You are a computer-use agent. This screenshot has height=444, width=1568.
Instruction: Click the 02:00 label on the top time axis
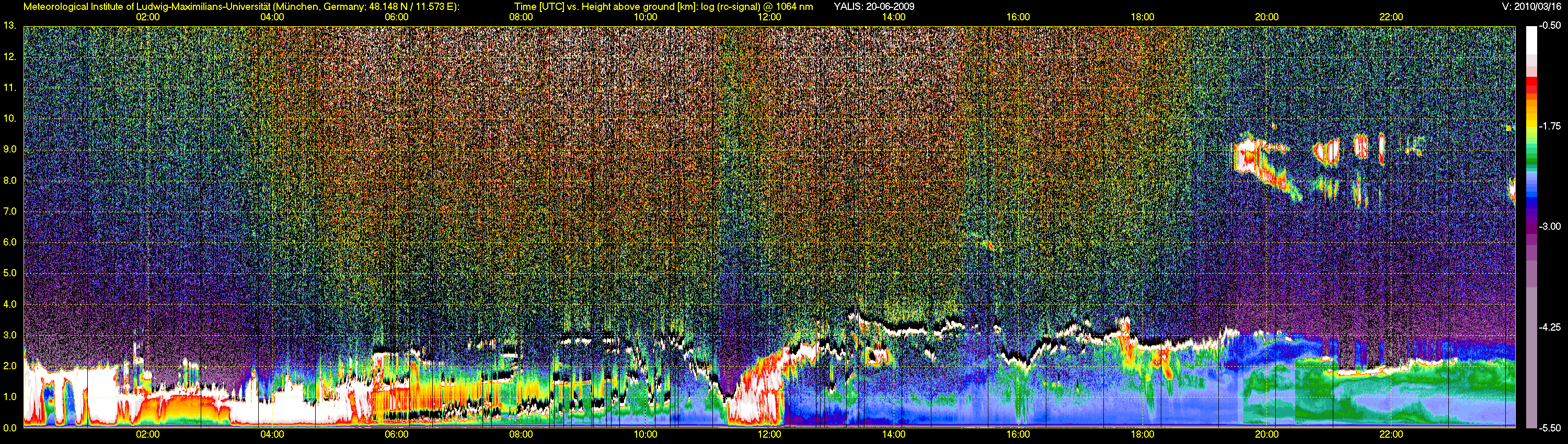[x=148, y=17]
